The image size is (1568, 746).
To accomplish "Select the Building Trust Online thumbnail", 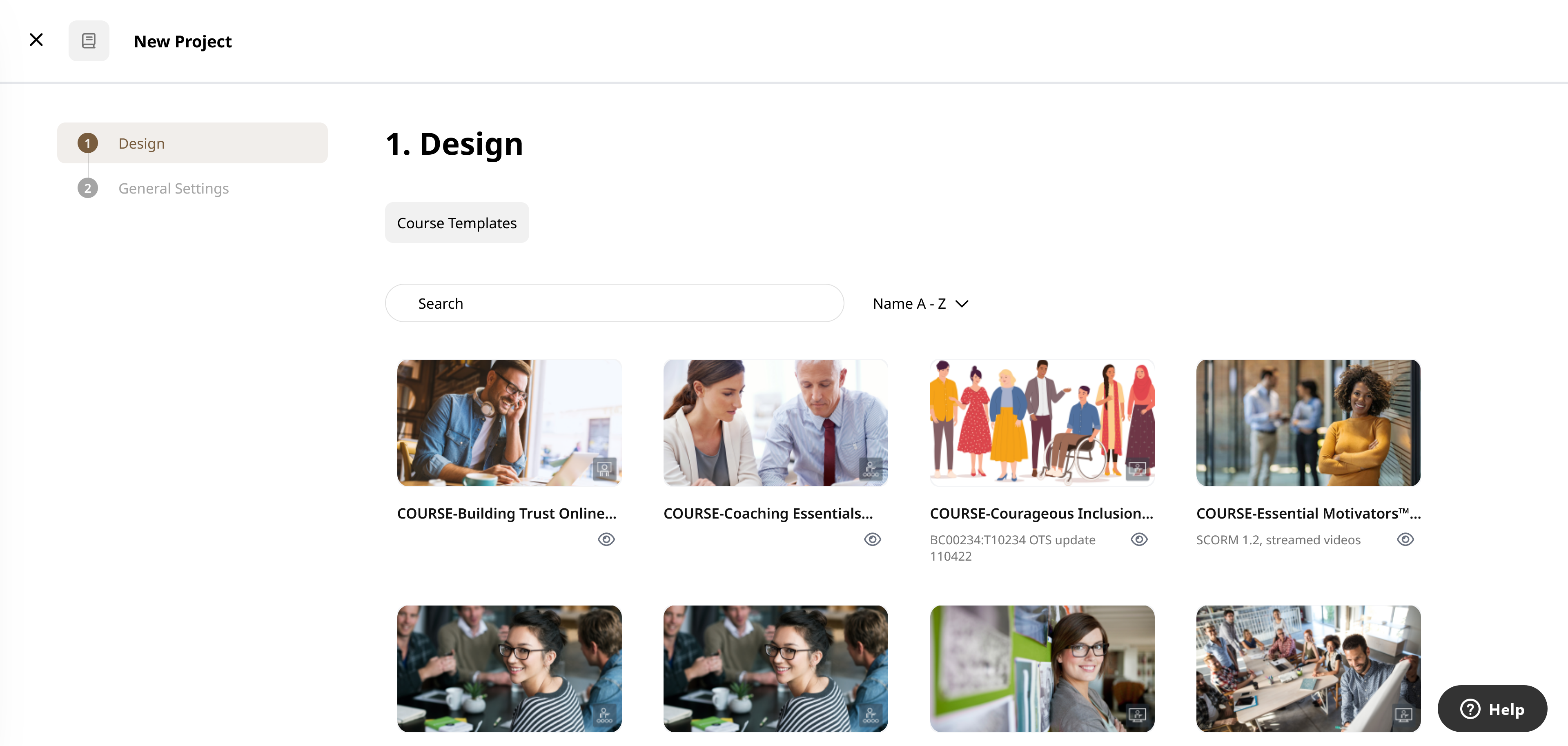I will click(510, 423).
